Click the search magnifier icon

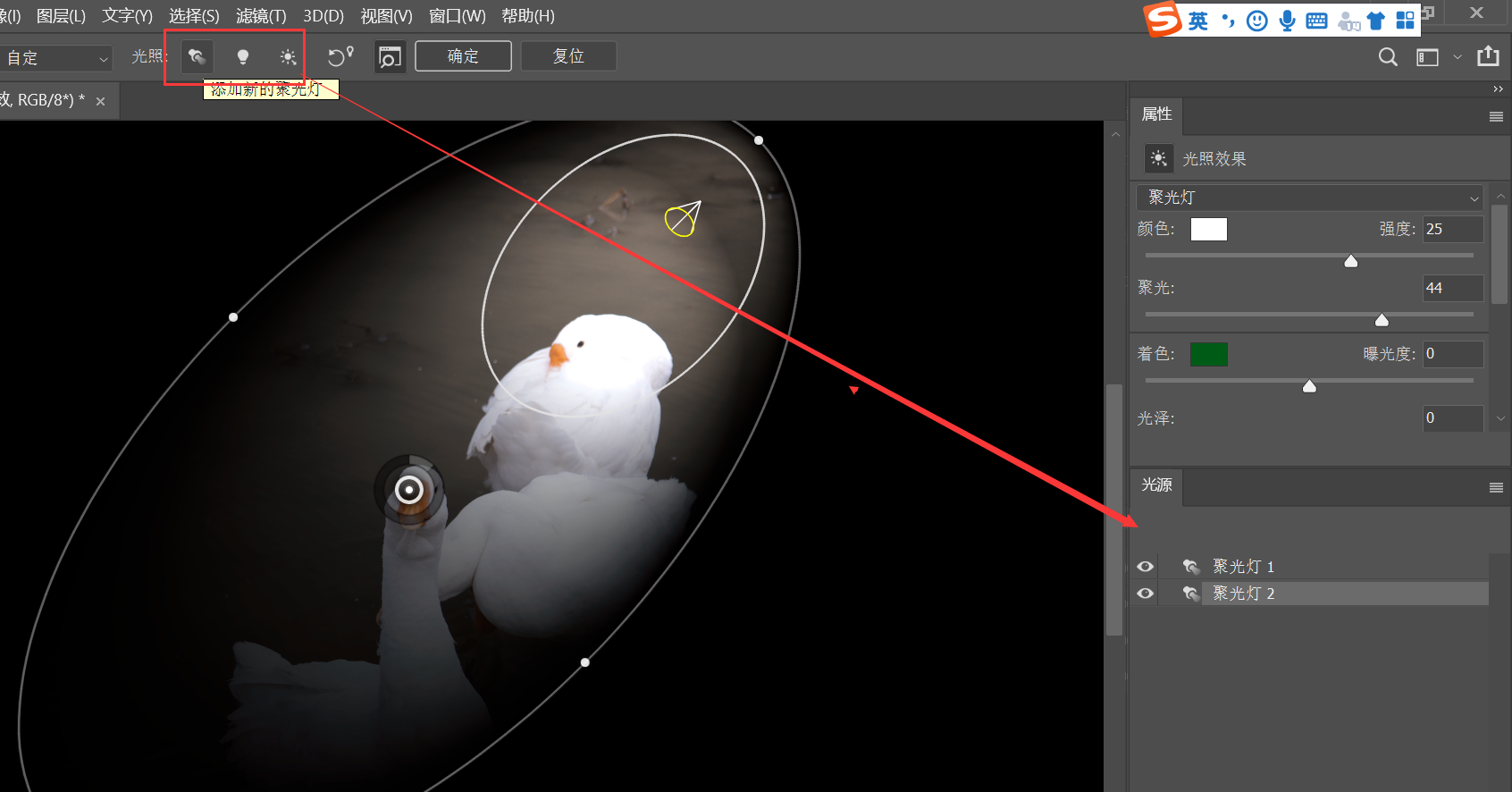(x=1388, y=57)
